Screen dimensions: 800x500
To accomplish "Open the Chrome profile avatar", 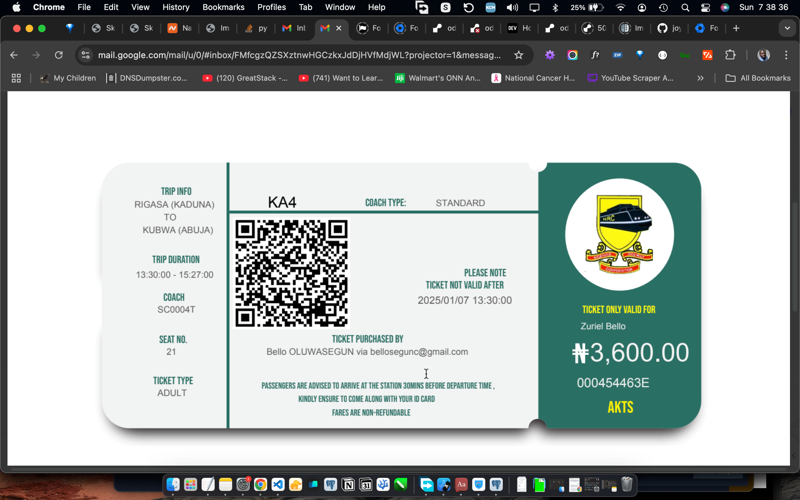I will coord(763,55).
